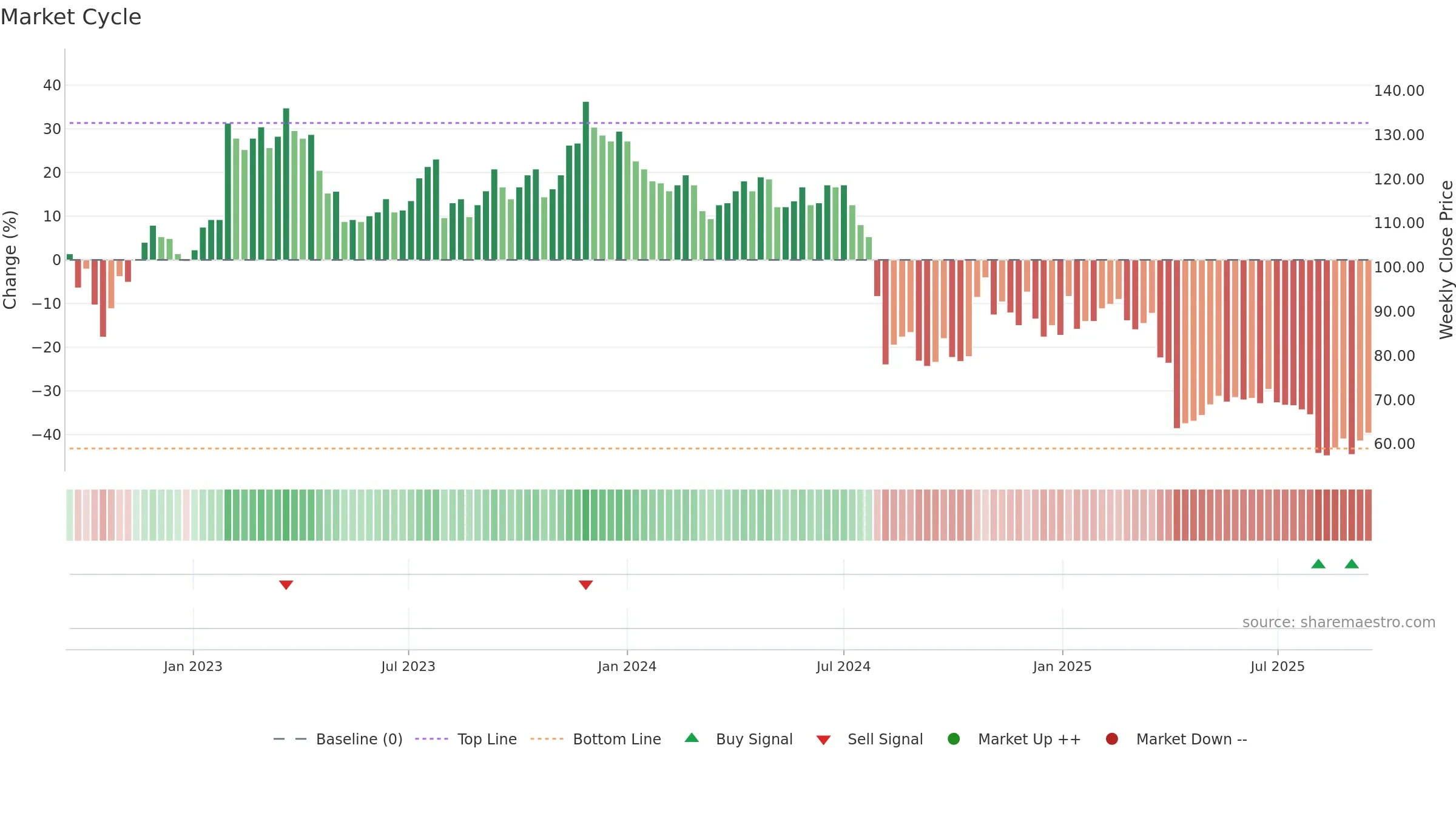Click the 30 tick on change axis
This screenshot has width=1456, height=819.
[52, 129]
